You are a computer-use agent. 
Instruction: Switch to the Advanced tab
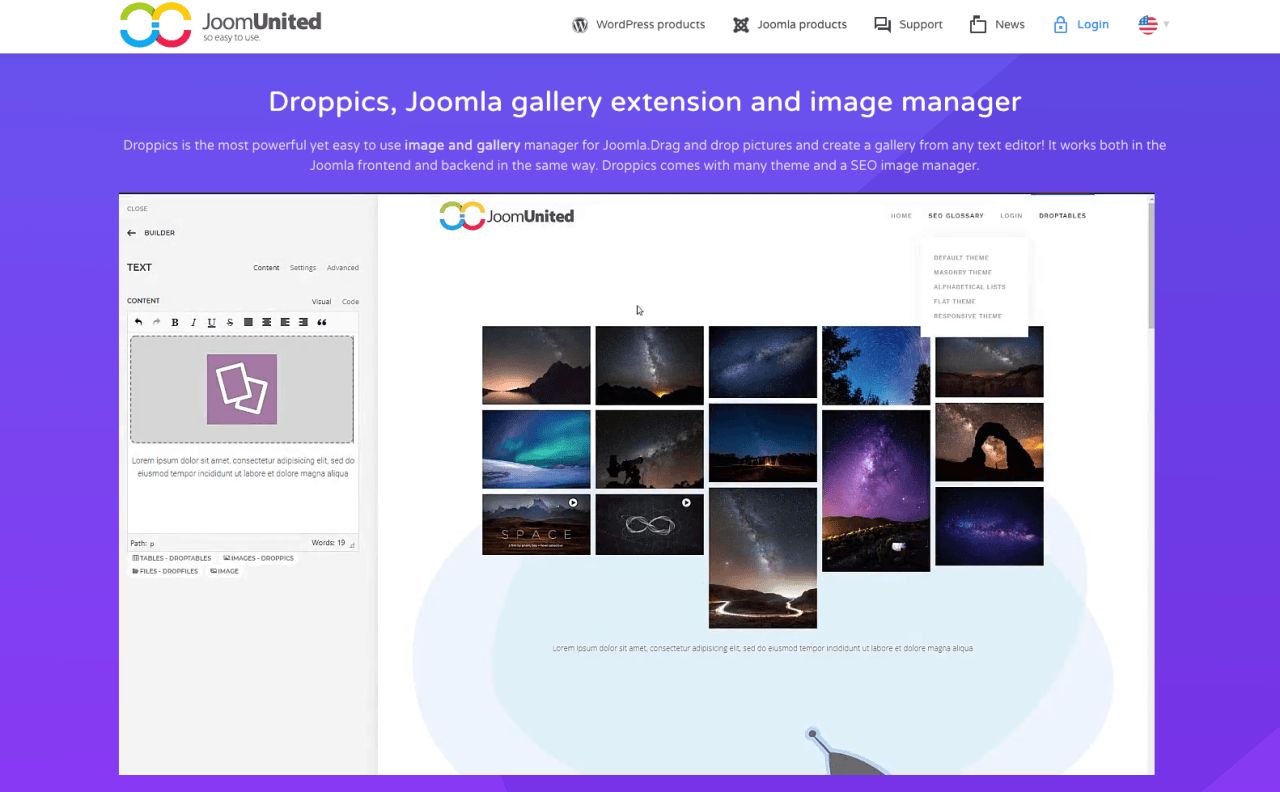[342, 268]
